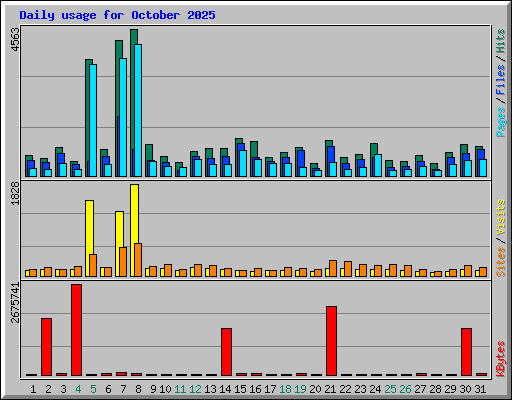
Task: Click the cyan pages bar for day 15
Action: point(243,163)
